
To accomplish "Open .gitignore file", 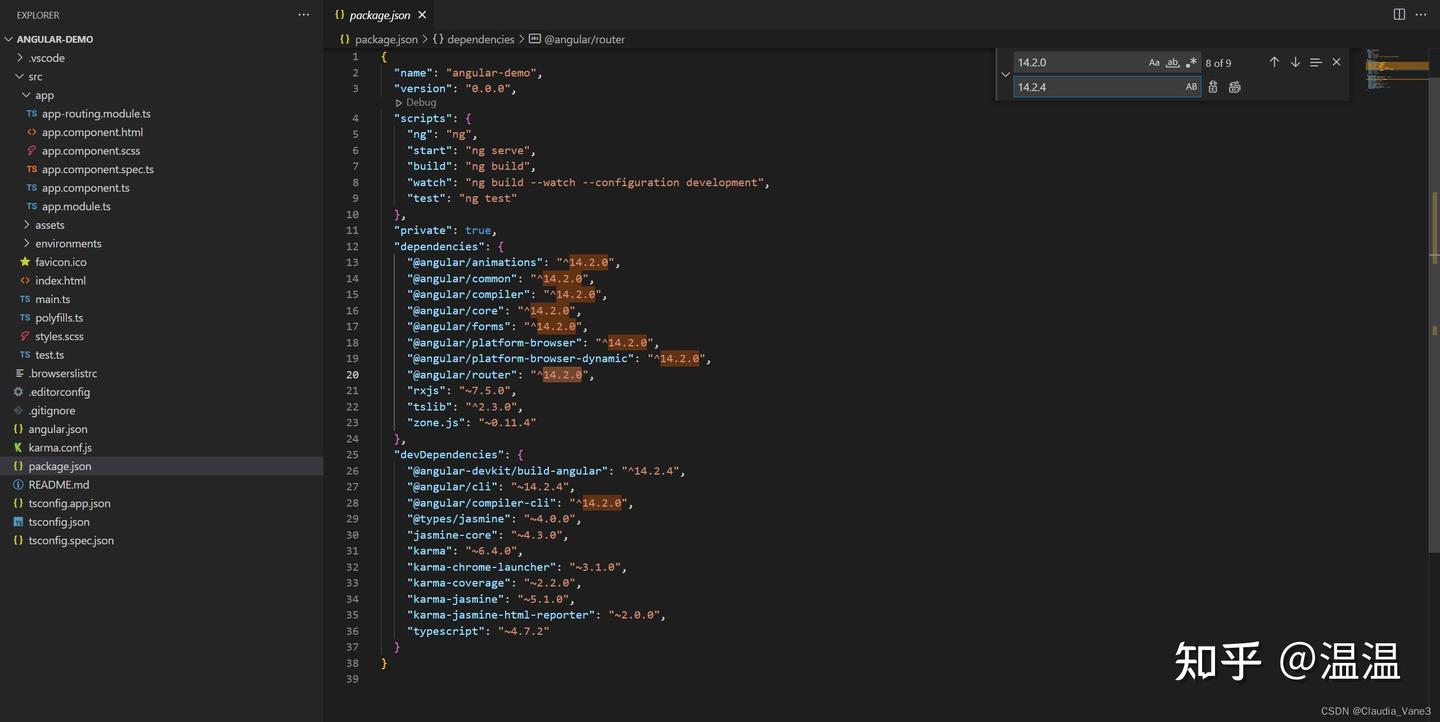I will 161,410.
